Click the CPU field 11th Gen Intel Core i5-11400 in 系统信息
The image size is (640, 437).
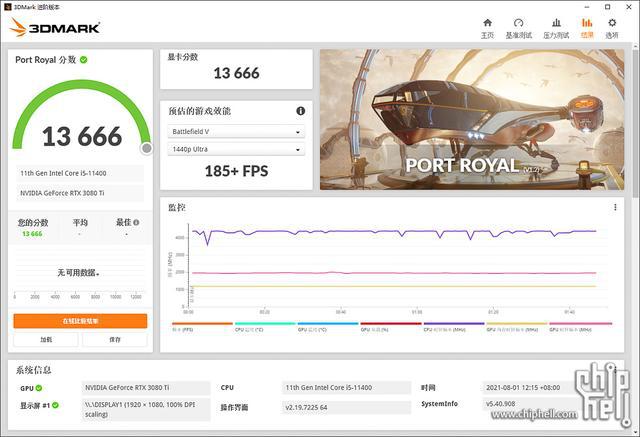pos(346,388)
